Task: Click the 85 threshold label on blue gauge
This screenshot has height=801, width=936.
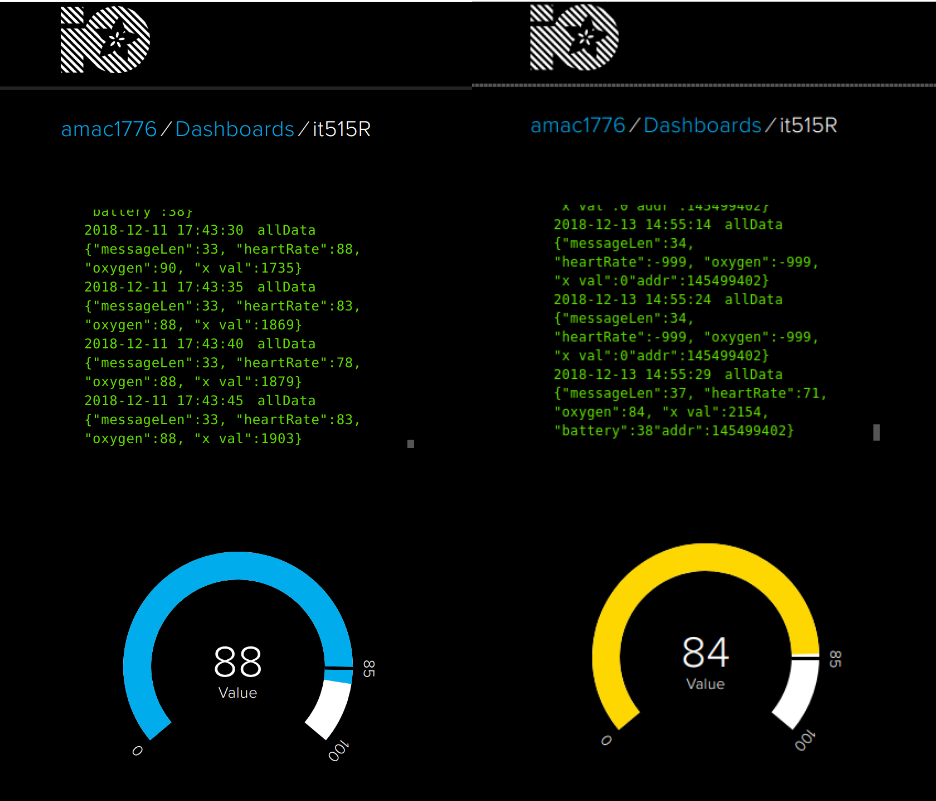Action: tap(369, 668)
